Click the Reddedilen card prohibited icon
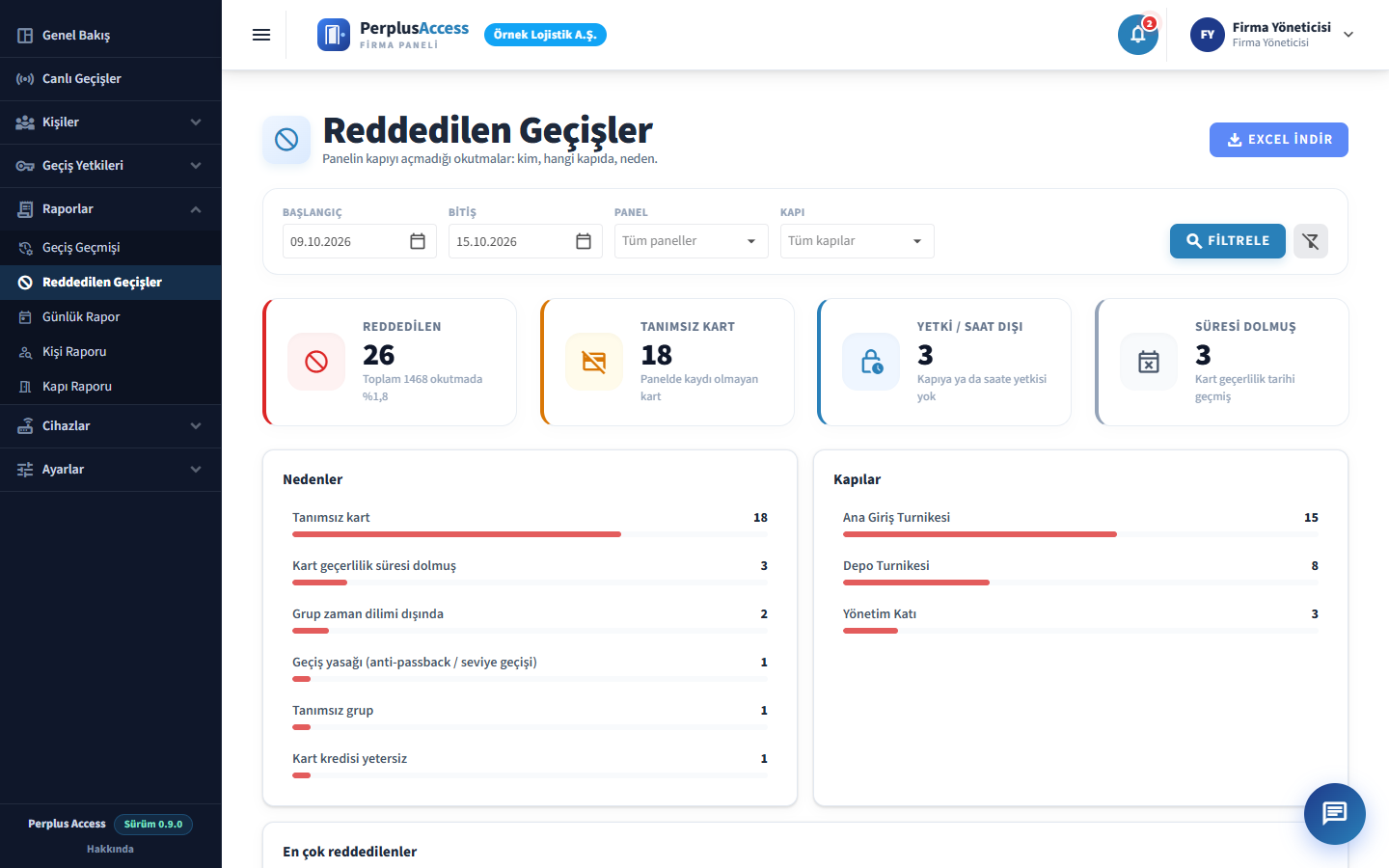Viewport: 1389px width, 868px height. (316, 362)
